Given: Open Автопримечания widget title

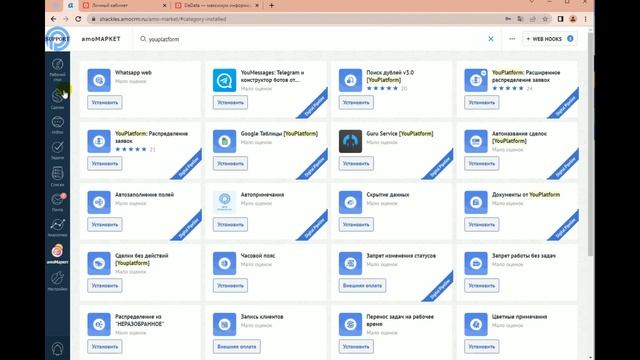Looking at the screenshot, I should (262, 195).
